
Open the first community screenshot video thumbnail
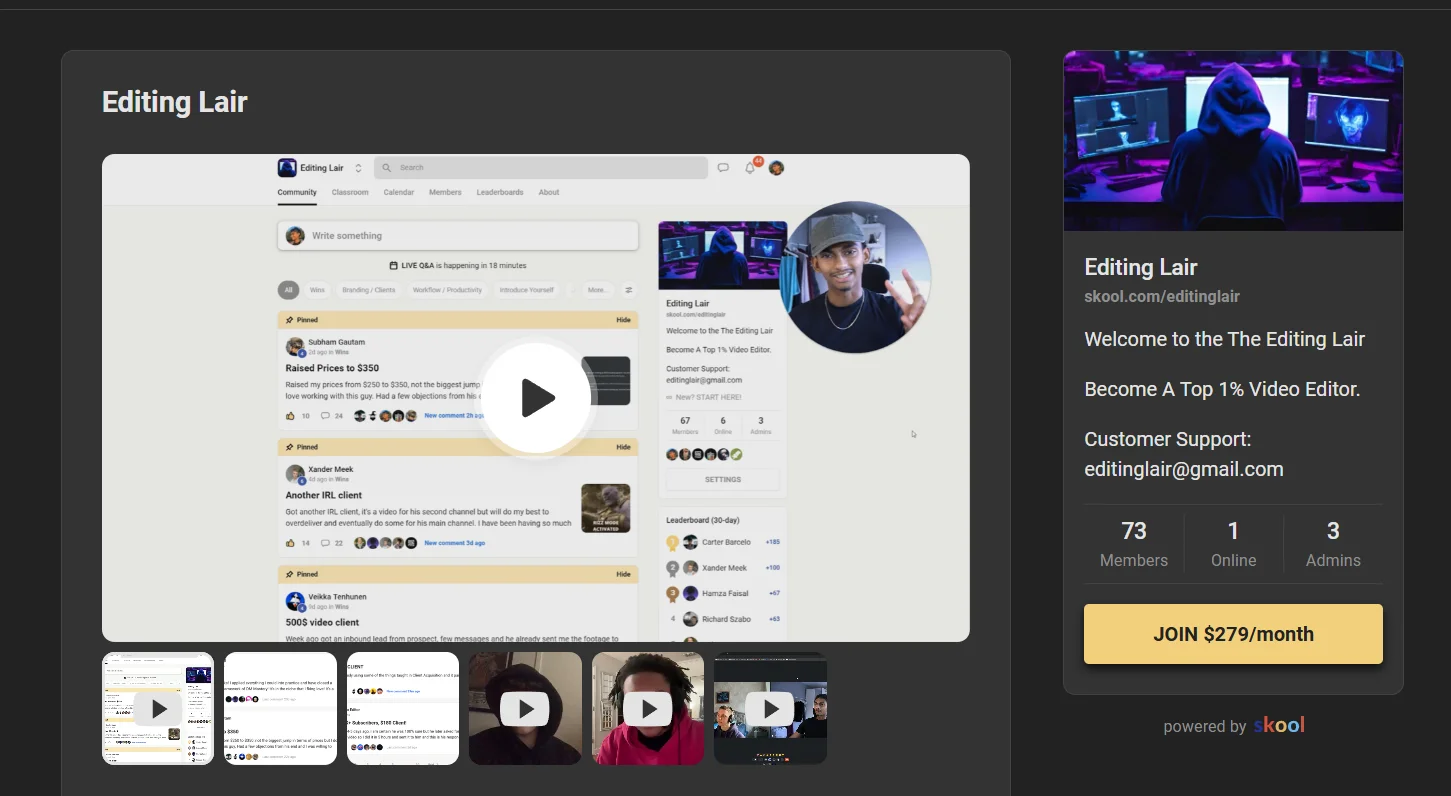158,709
